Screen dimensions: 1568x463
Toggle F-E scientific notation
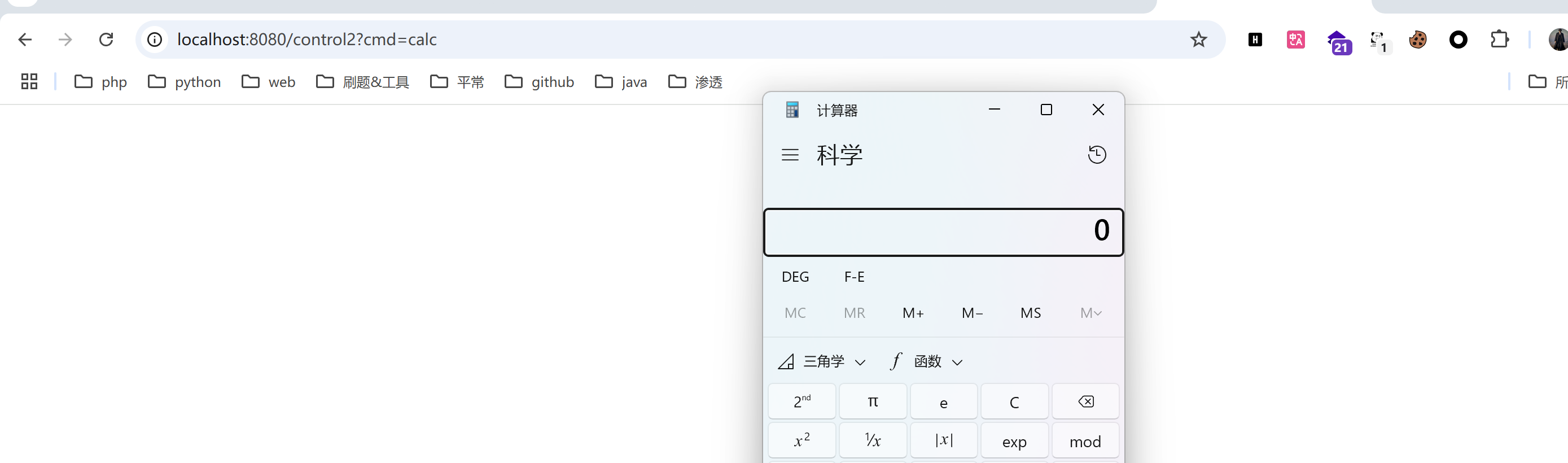[x=854, y=277]
